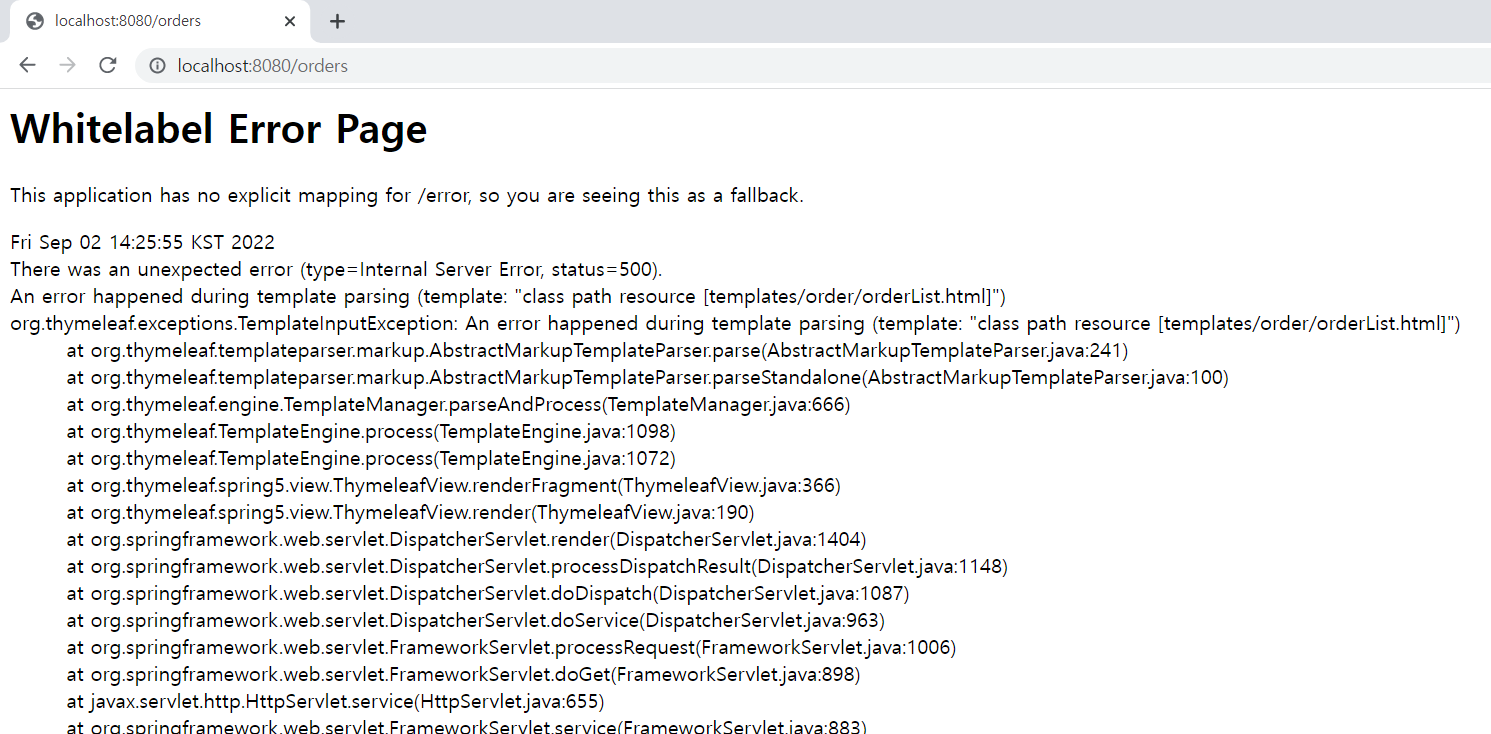Click the timestamp Fri Sep 02 14:25:55 KST 2022
1491x734 pixels.
[x=142, y=243]
